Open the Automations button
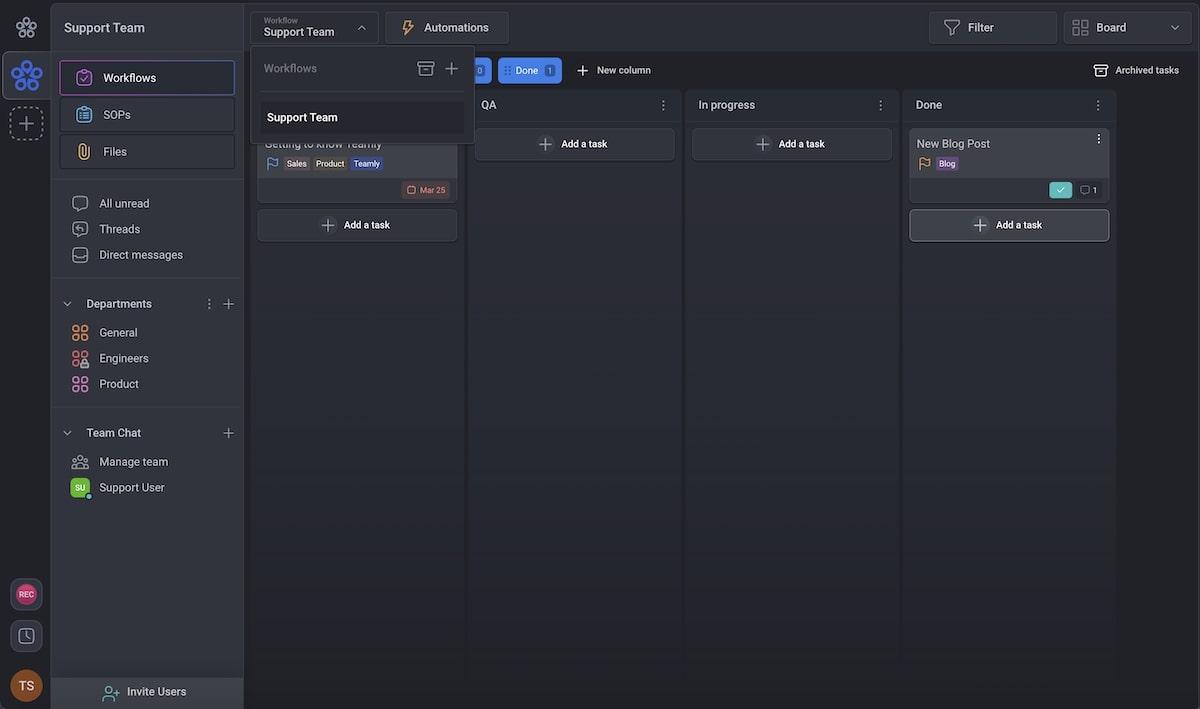This screenshot has height=709, width=1200. (x=446, y=28)
